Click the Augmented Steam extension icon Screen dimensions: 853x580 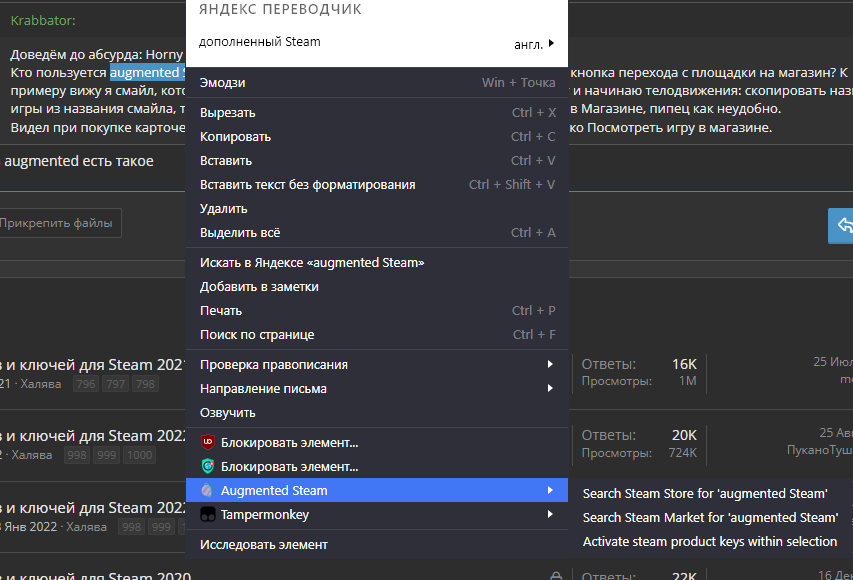coord(207,490)
